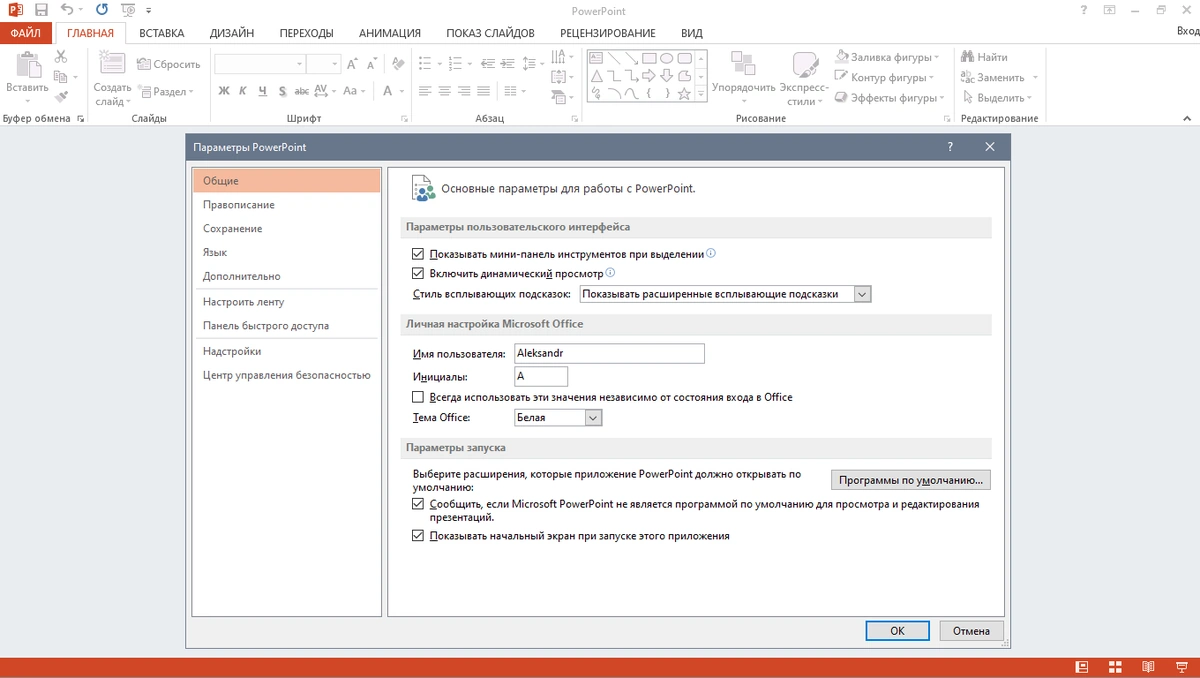This screenshot has height=678, width=1200.
Task: Start slideshow from quick access toolbar icon
Action: click(x=127, y=10)
